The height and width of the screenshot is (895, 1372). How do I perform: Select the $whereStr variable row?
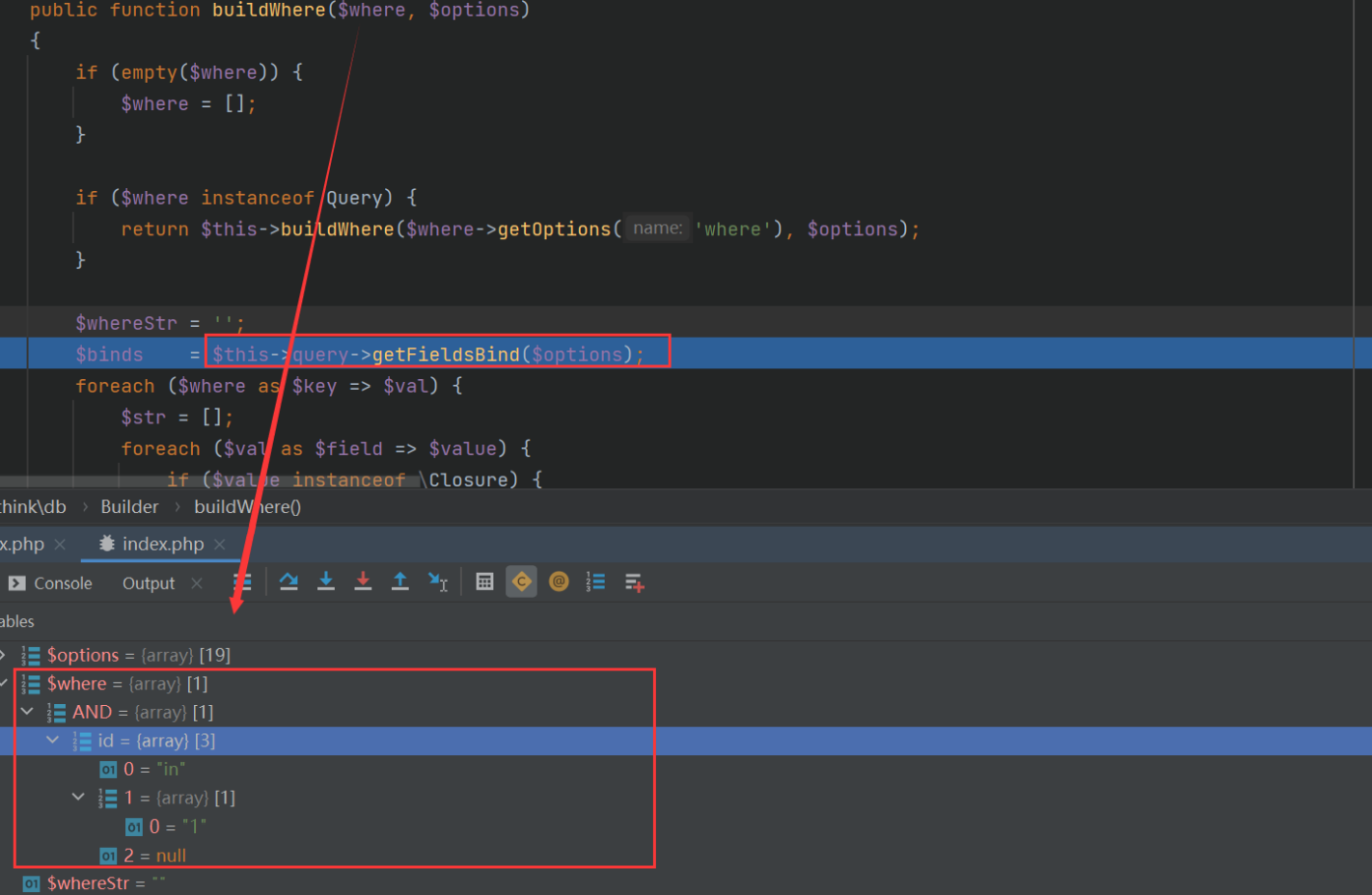coord(686,882)
